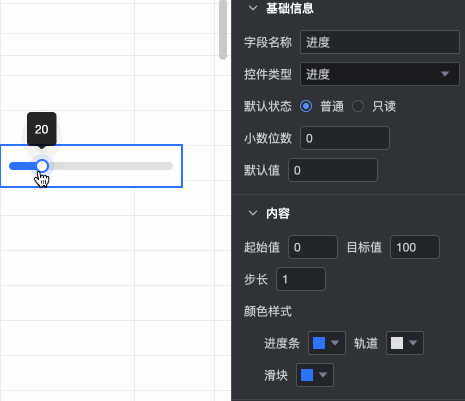Click the progress slider handle
Screen dimensions: 465x401
[42, 166]
